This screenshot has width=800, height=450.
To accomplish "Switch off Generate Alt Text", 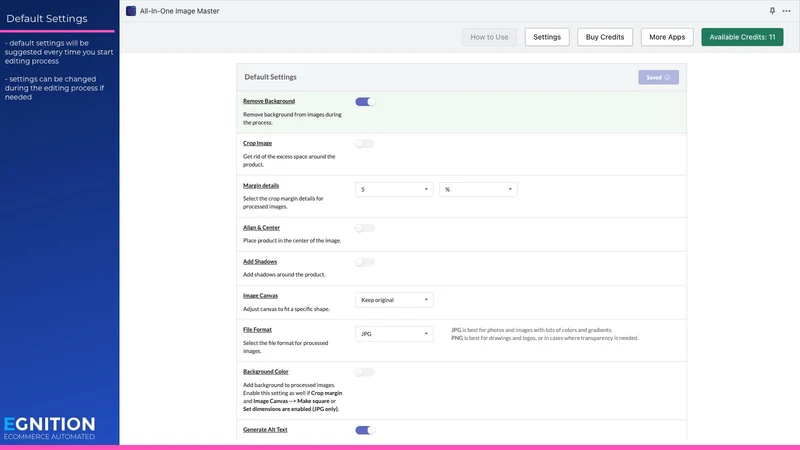I will 365,430.
